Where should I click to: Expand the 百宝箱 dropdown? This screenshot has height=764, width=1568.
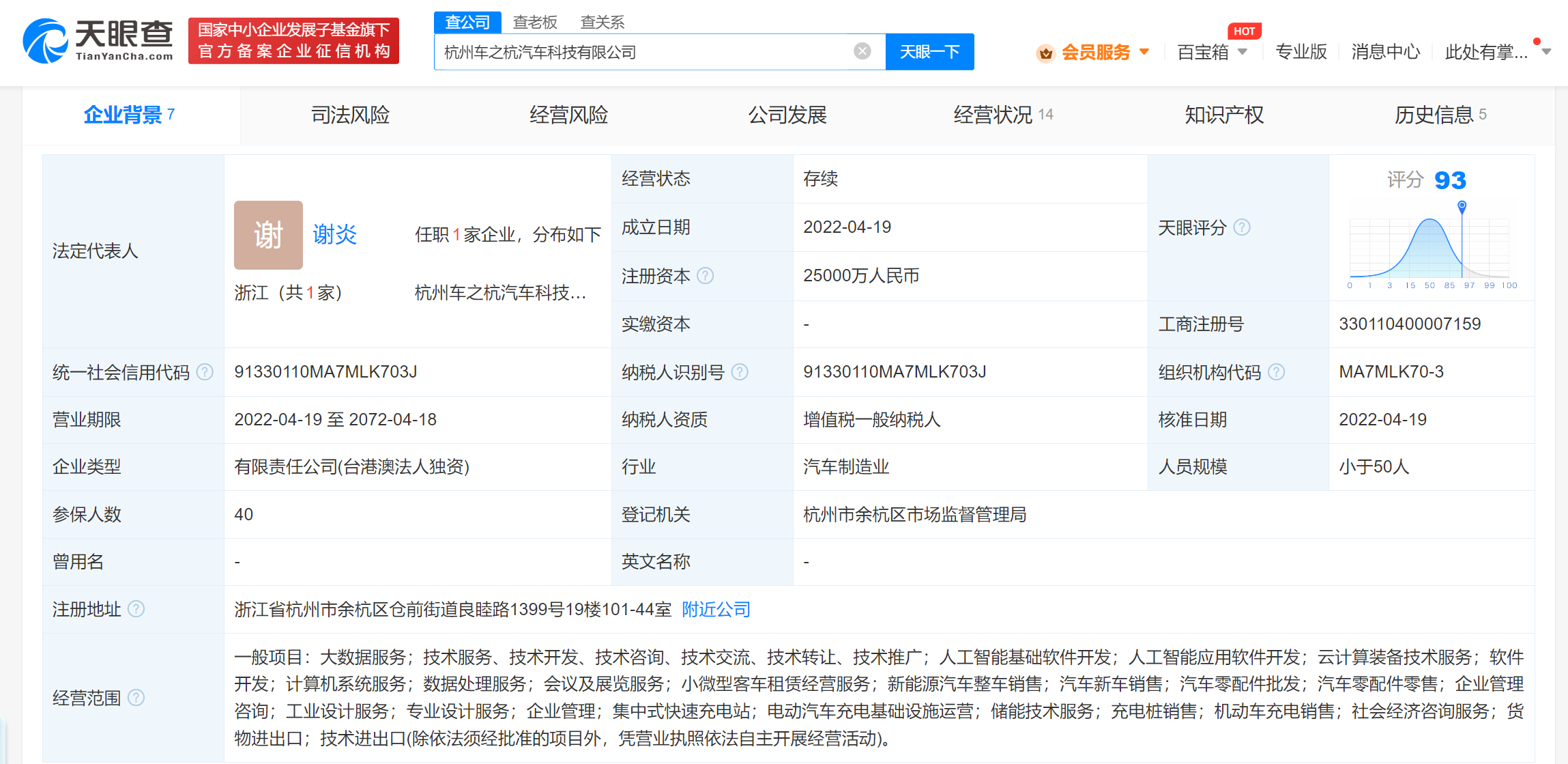[1243, 52]
